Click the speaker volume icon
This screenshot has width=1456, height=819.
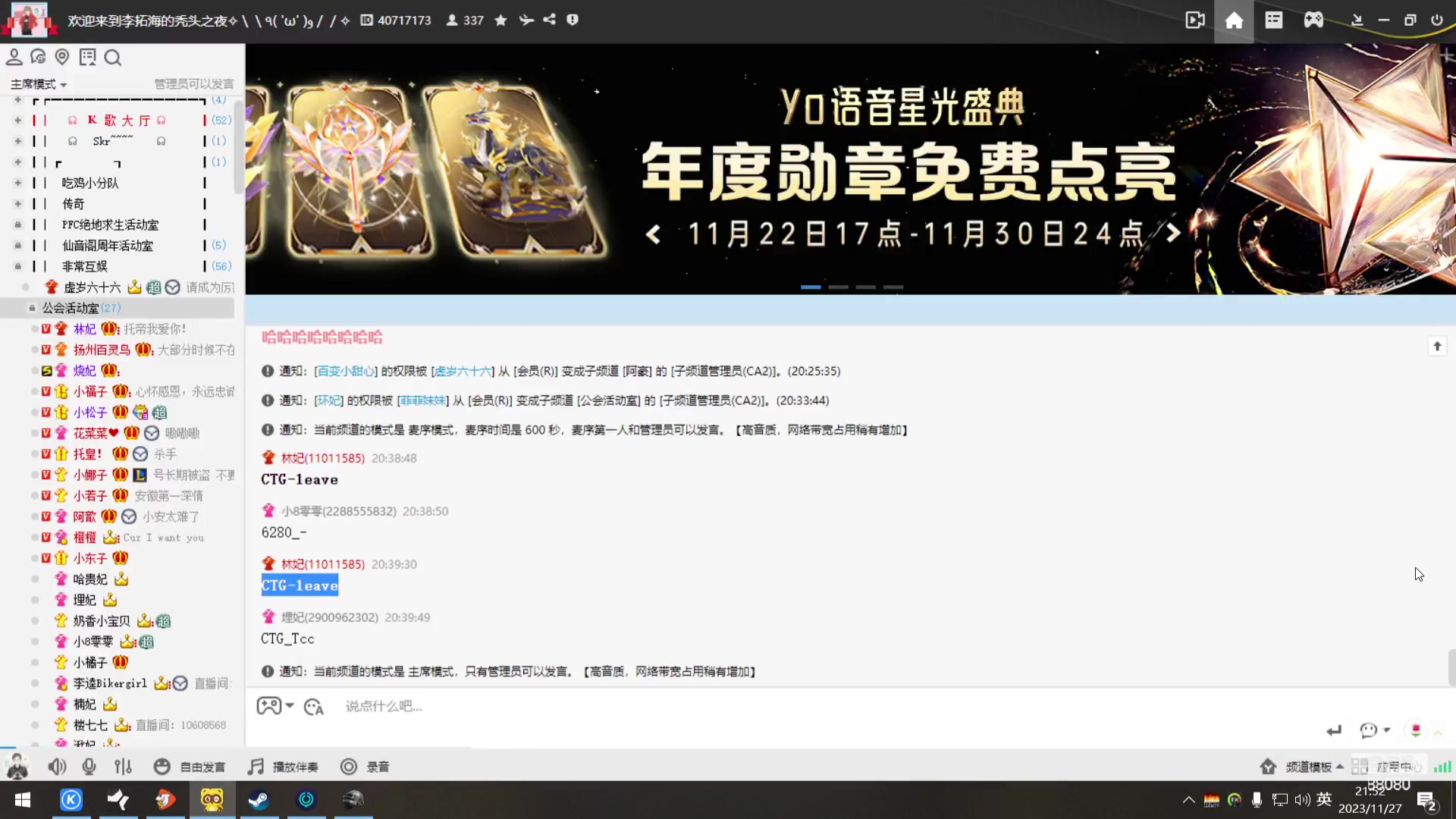[x=57, y=767]
